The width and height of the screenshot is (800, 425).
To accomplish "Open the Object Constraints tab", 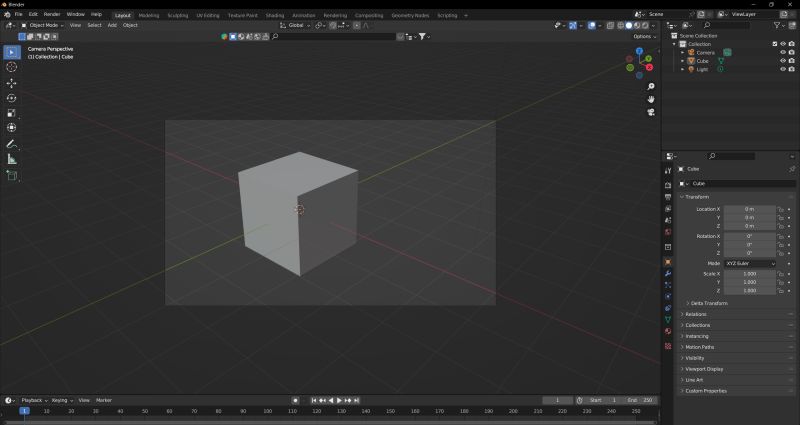I will coord(668,308).
